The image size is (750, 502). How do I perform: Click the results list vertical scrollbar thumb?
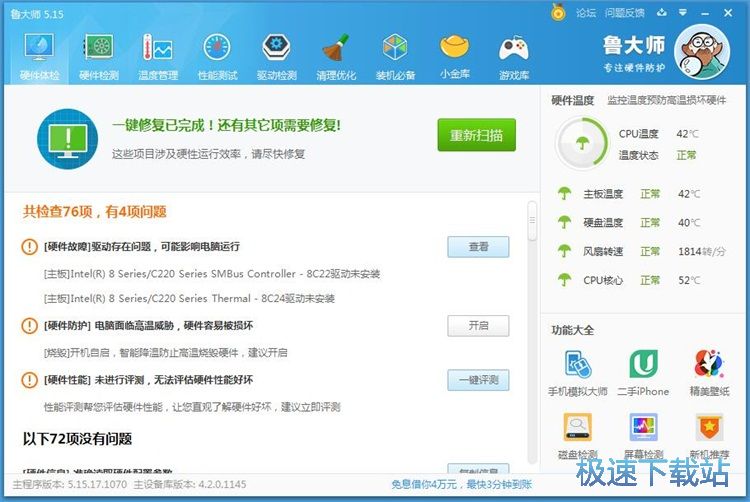532,220
